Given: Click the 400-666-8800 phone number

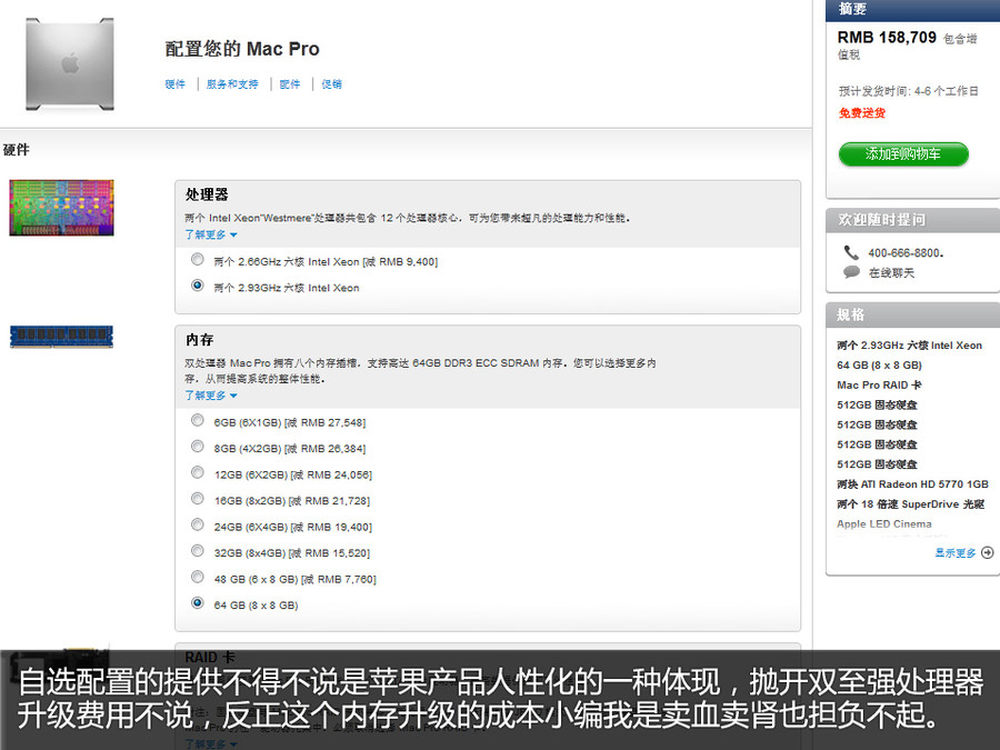Looking at the screenshot, I should (906, 253).
